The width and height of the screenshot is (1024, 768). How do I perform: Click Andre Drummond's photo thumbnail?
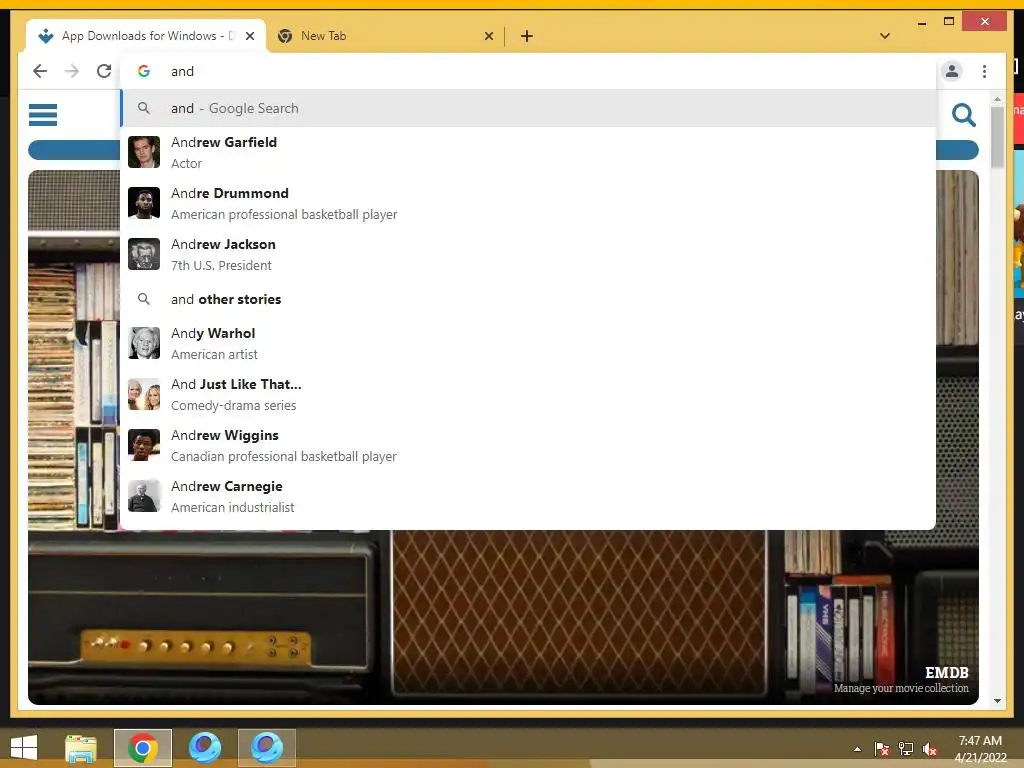[x=144, y=203]
